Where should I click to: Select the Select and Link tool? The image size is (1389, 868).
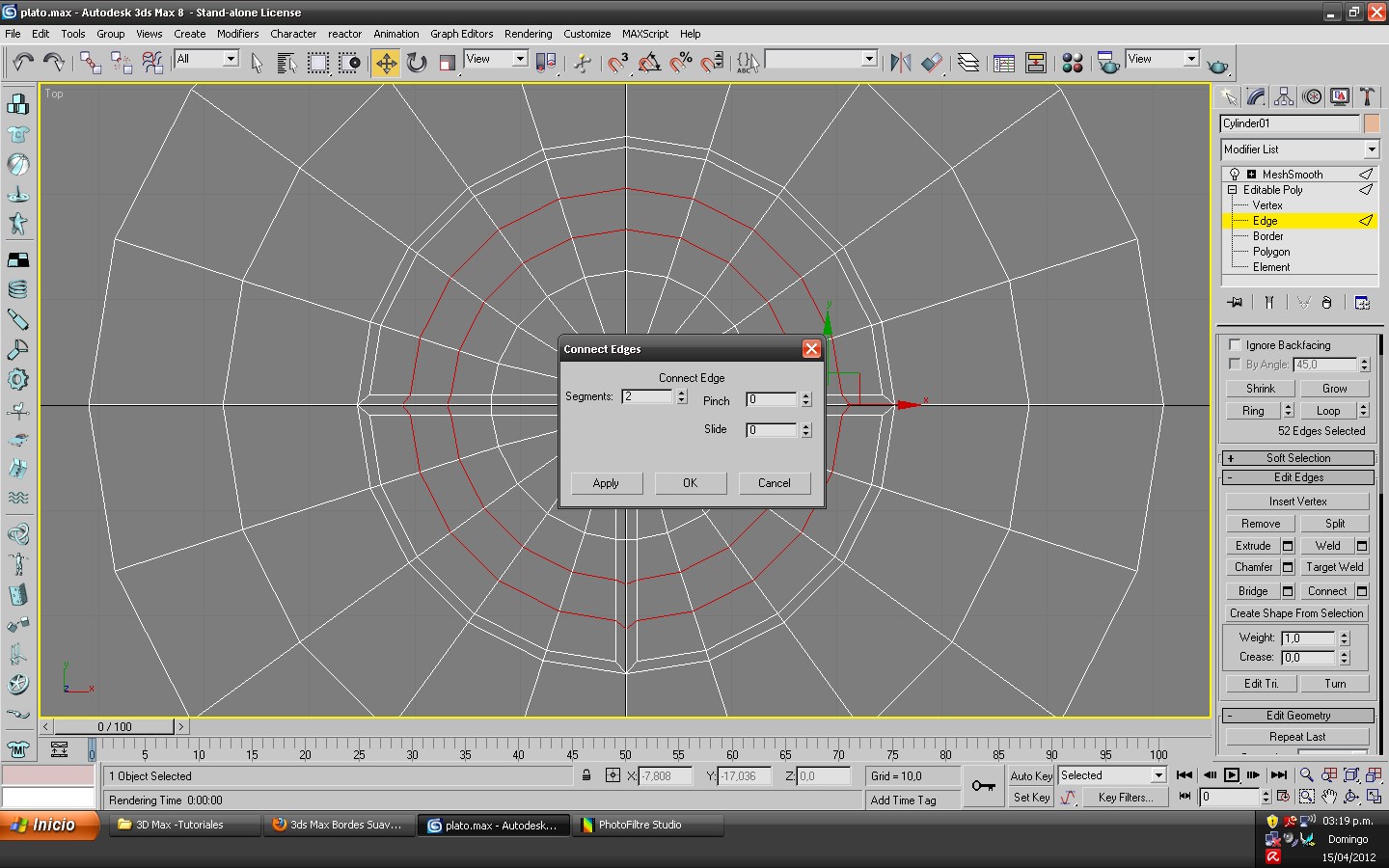(x=91, y=63)
